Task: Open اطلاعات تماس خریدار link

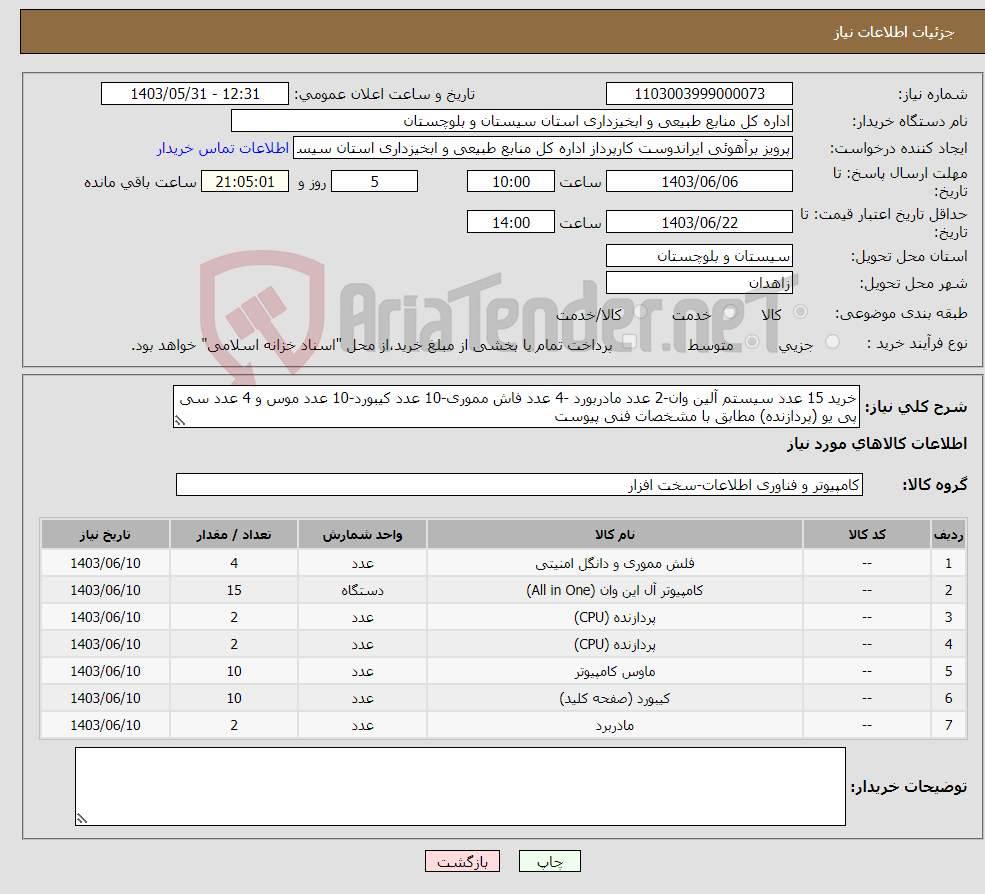Action: (x=223, y=148)
